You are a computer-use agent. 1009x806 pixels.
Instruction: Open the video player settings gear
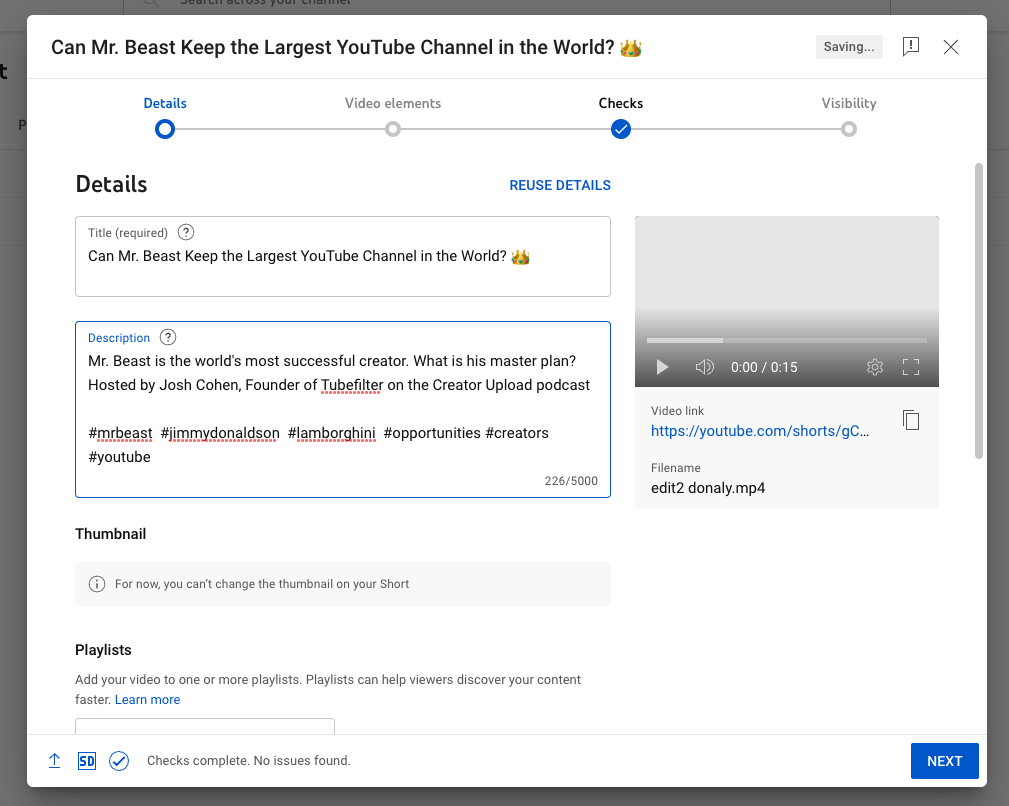[875, 367]
